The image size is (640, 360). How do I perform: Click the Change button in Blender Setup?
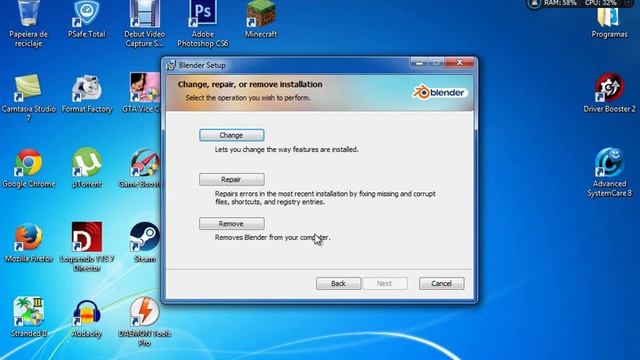[231, 135]
